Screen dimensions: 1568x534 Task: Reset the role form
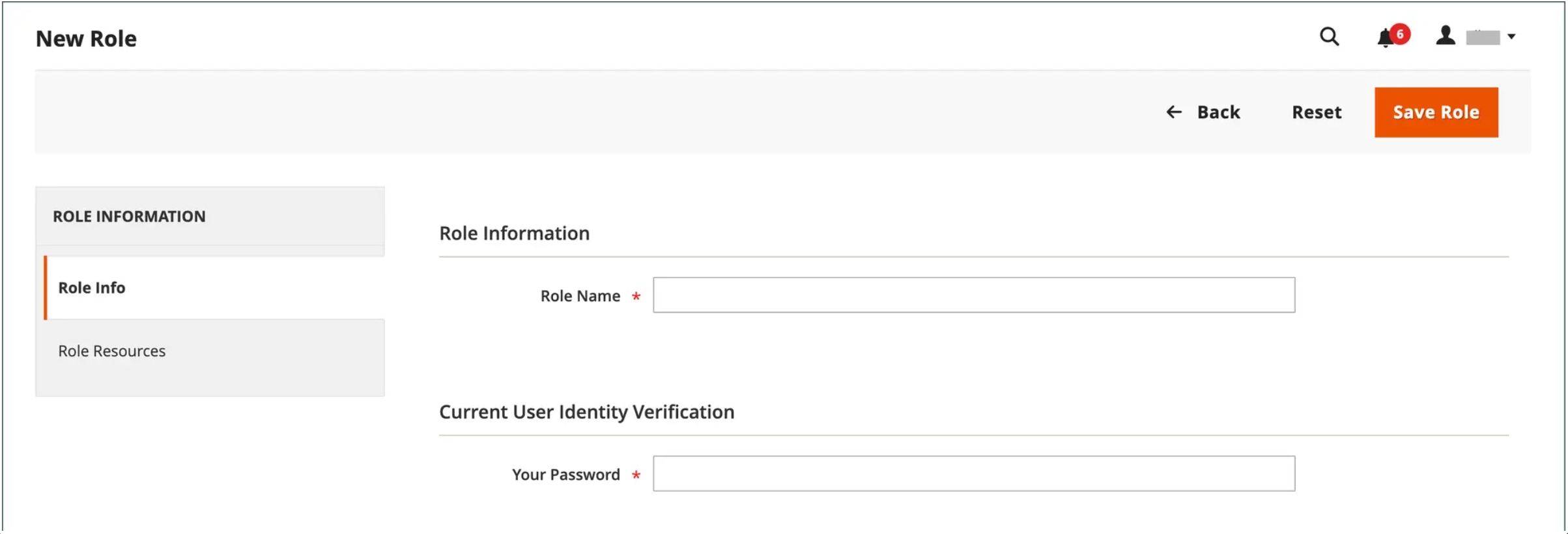click(x=1316, y=112)
